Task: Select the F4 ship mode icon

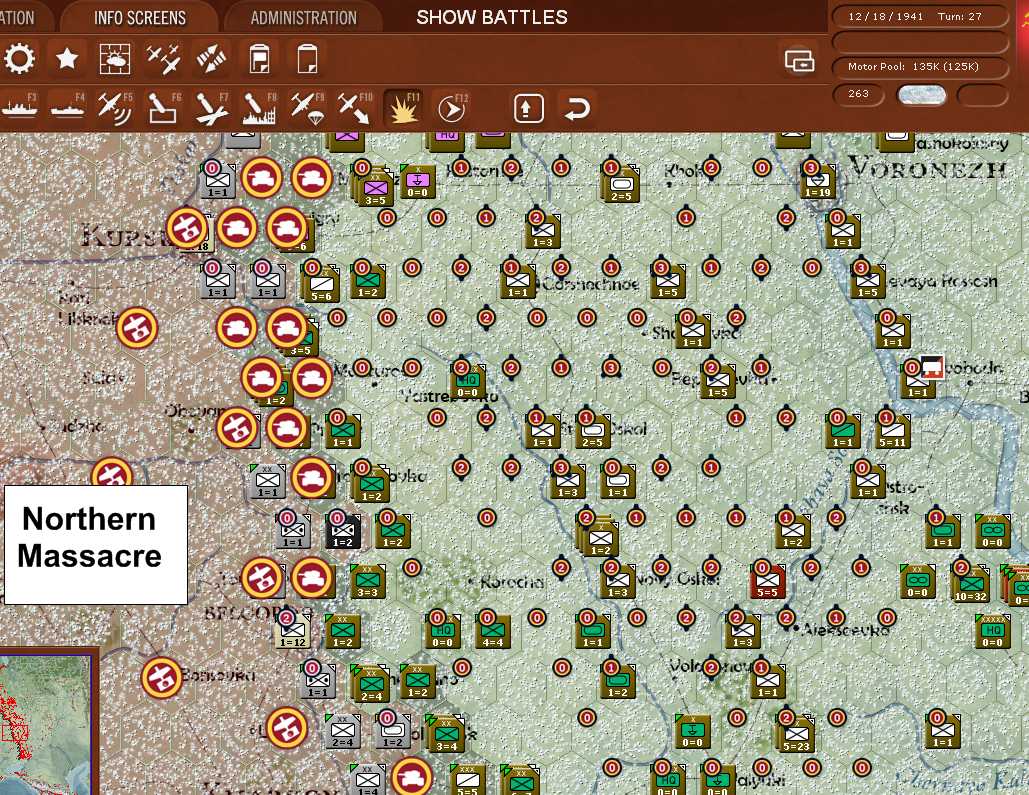Action: coord(68,108)
